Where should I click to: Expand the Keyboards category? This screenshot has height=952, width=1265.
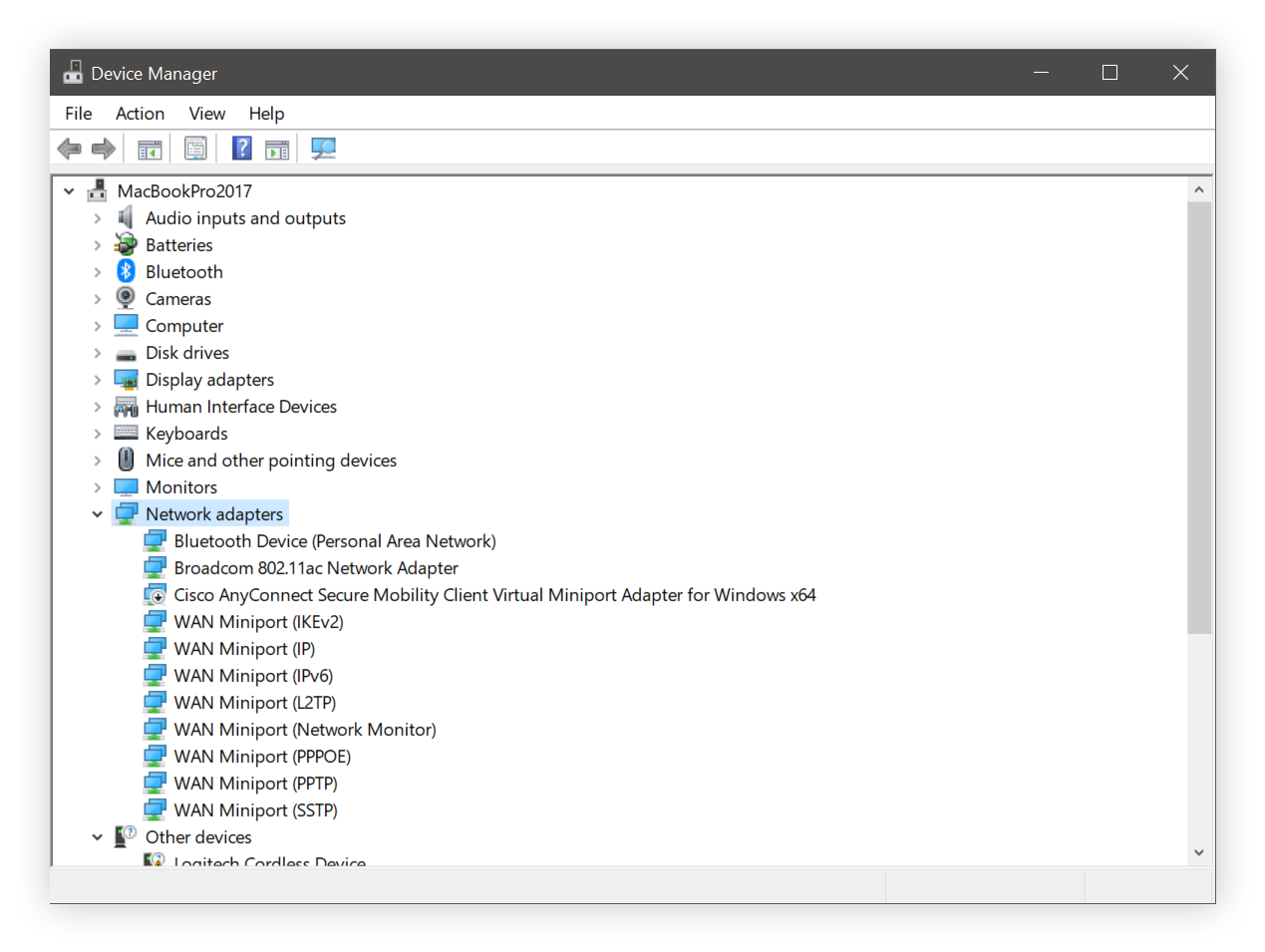97,433
